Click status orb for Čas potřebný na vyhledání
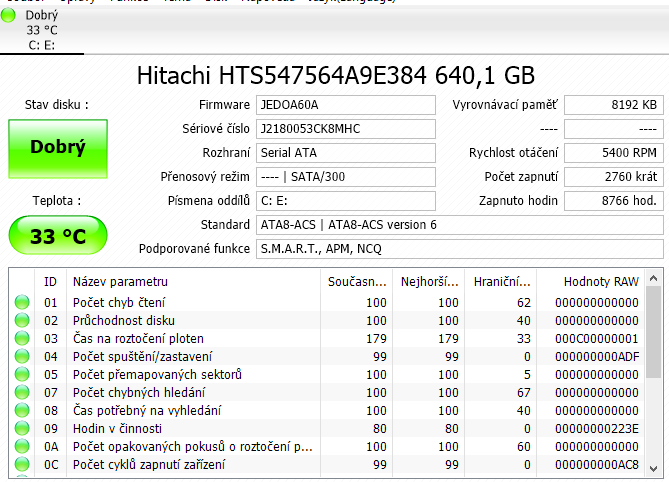Viewport: 669px width, 482px height. (22, 410)
